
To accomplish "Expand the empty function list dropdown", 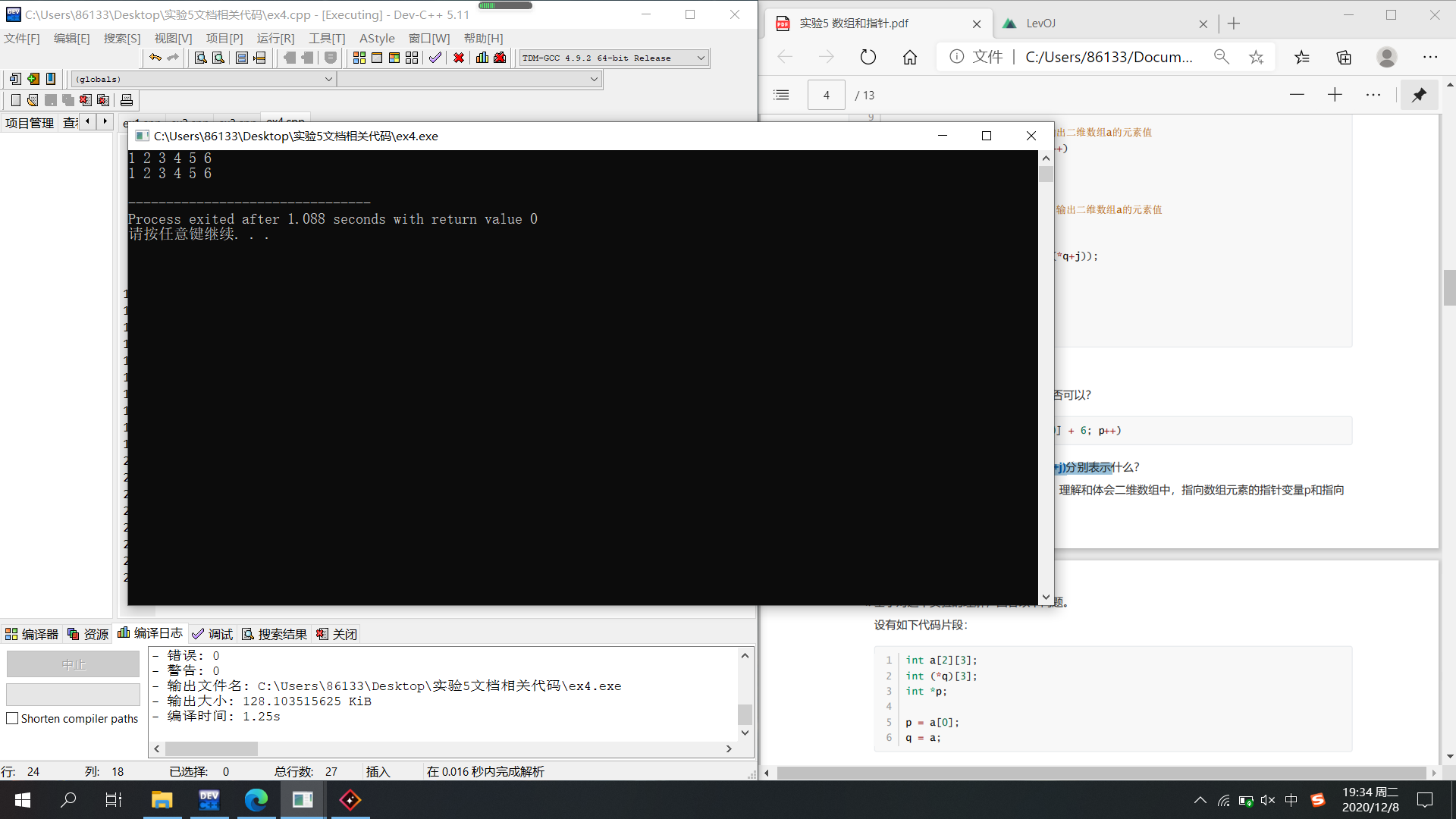I will coord(594,79).
